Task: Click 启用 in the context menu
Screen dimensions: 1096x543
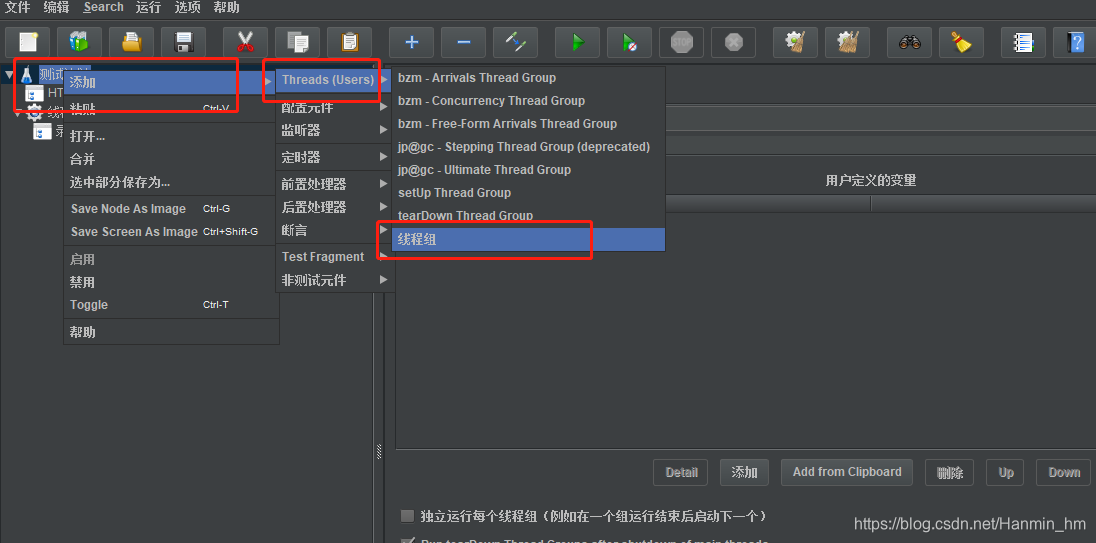Action: tap(171, 259)
